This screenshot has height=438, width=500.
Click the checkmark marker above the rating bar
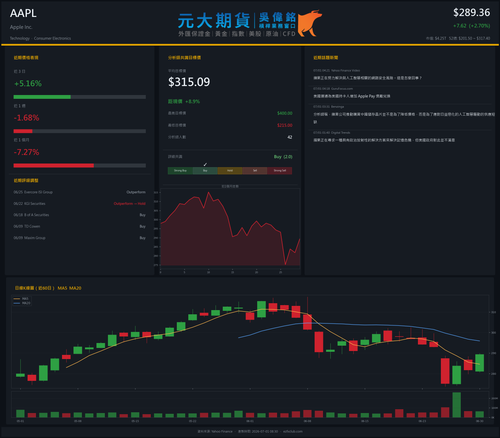pos(205,164)
